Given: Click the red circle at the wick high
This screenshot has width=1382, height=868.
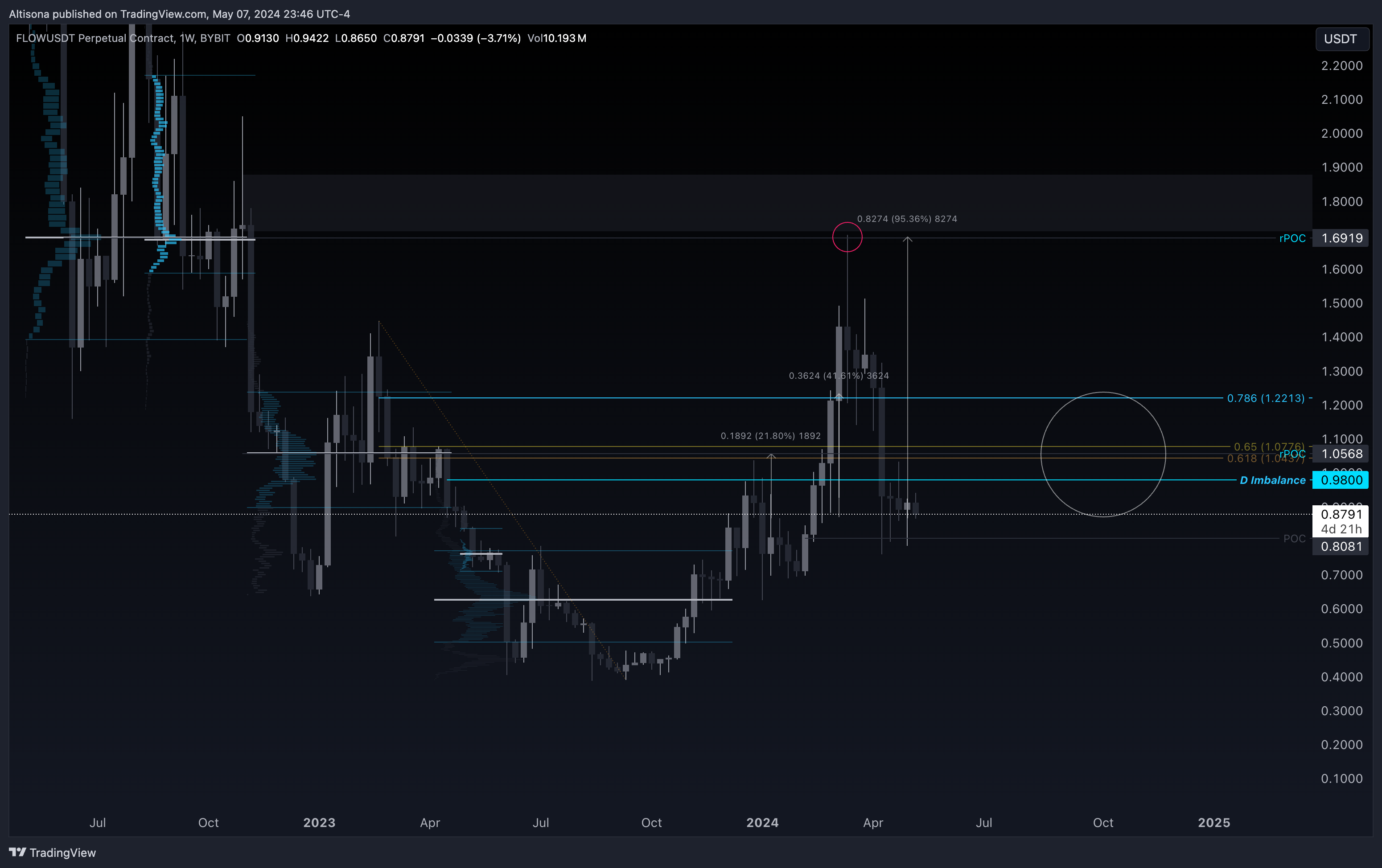Looking at the screenshot, I should pyautogui.click(x=847, y=237).
